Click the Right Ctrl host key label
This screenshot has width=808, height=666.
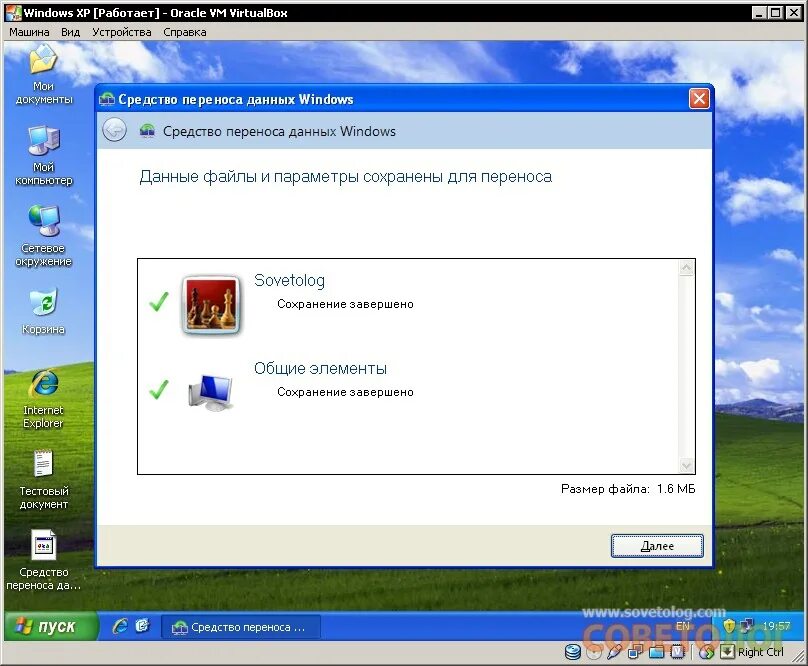click(x=761, y=652)
